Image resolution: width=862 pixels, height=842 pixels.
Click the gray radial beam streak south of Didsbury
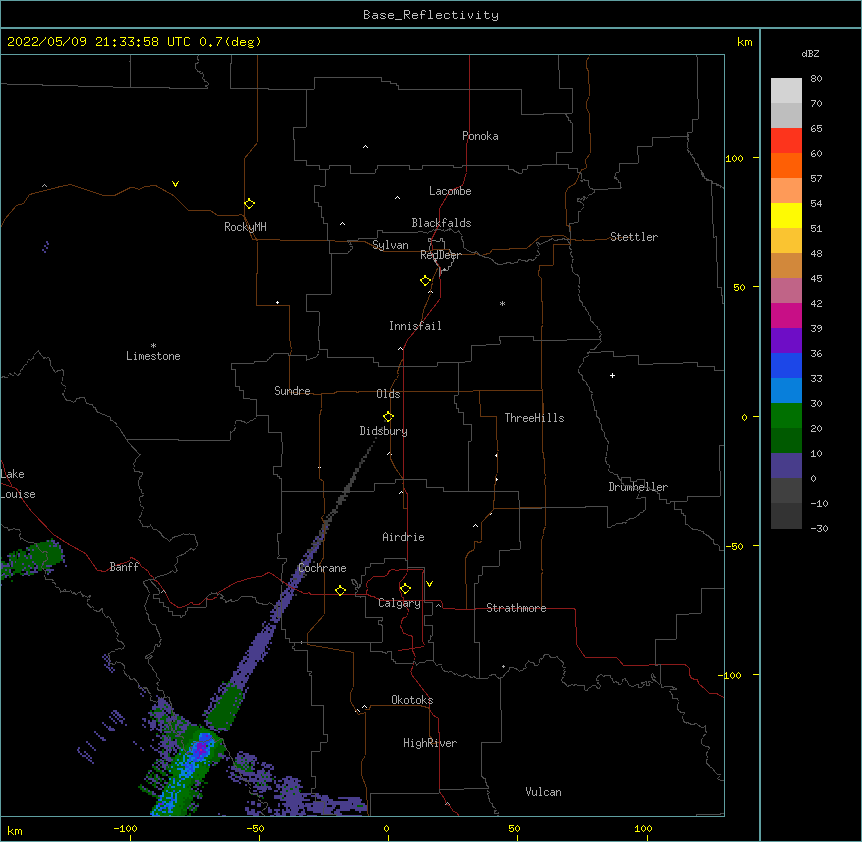(x=350, y=484)
